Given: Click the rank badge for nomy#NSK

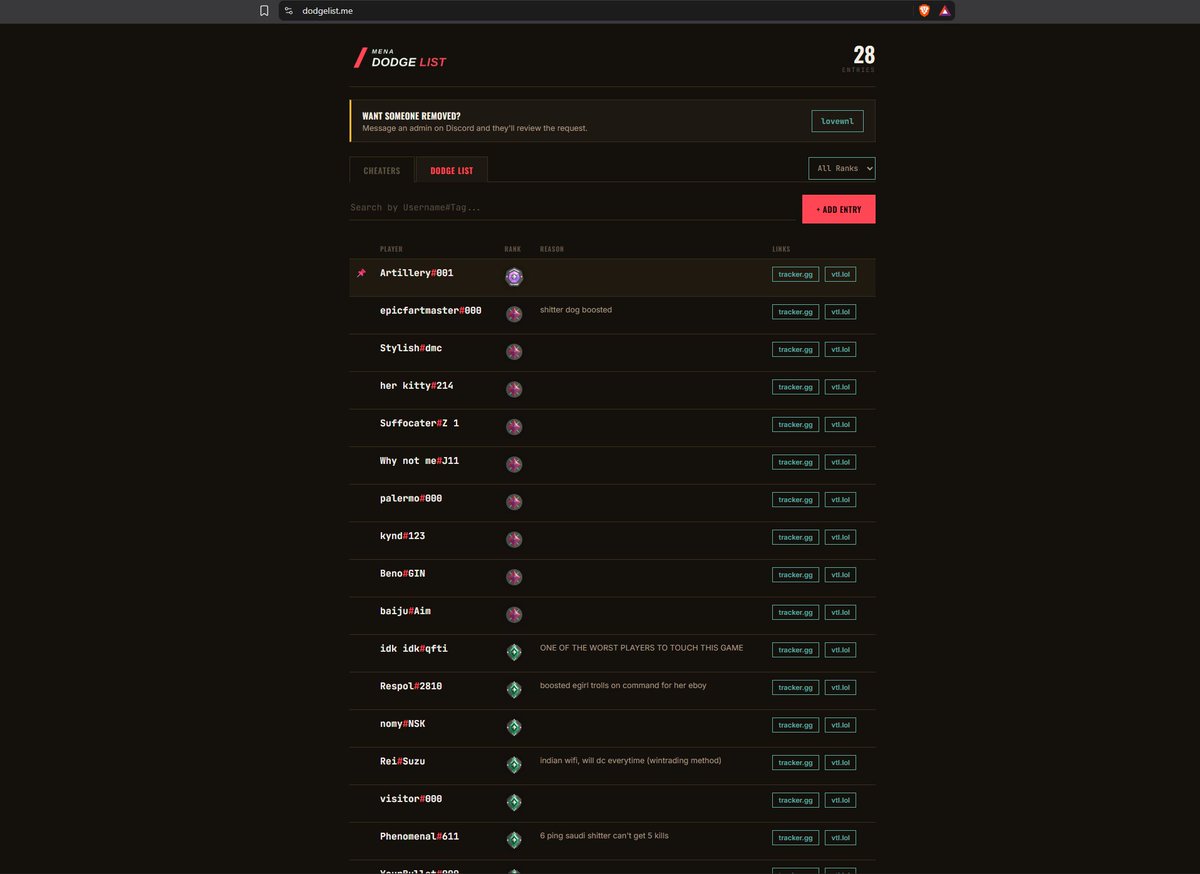Looking at the screenshot, I should 514,727.
